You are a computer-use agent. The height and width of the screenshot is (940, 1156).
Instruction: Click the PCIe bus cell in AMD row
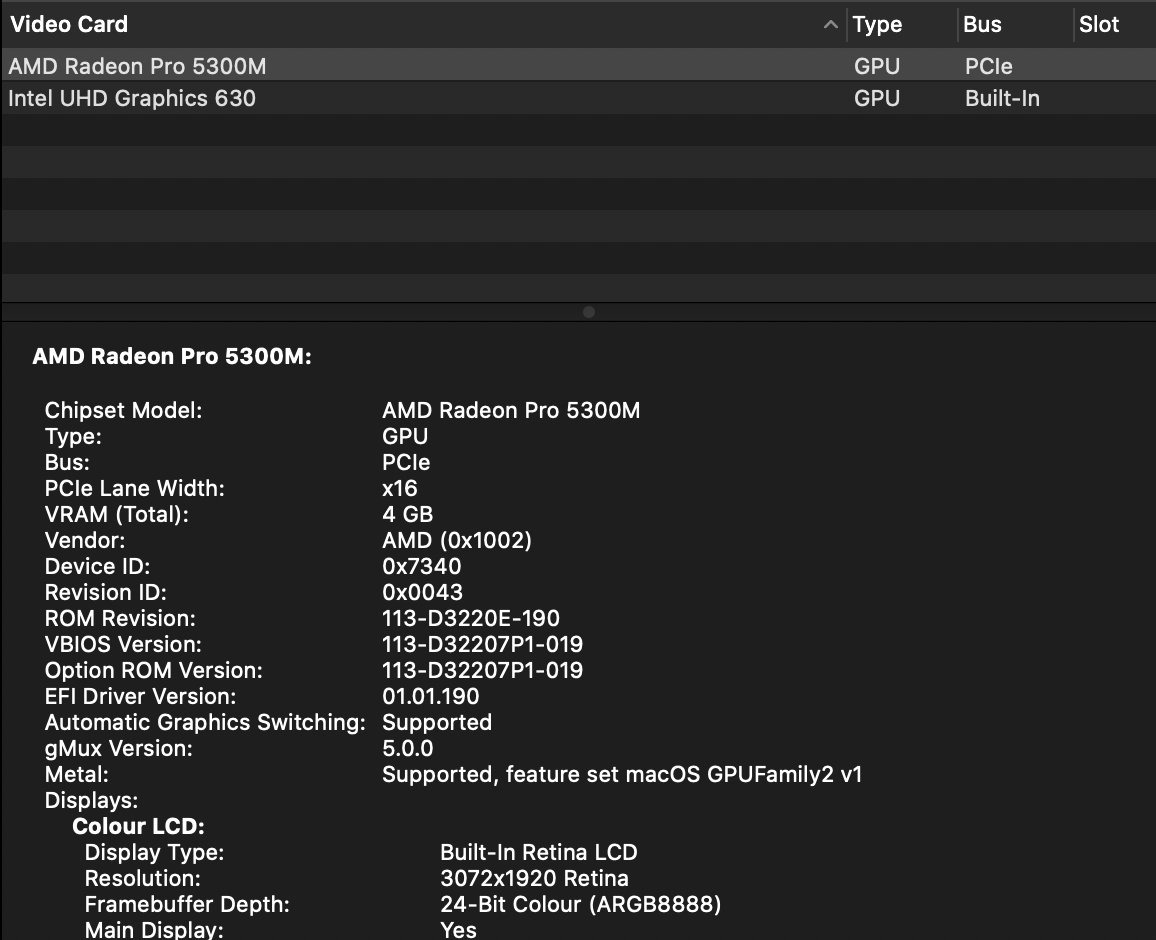point(989,66)
